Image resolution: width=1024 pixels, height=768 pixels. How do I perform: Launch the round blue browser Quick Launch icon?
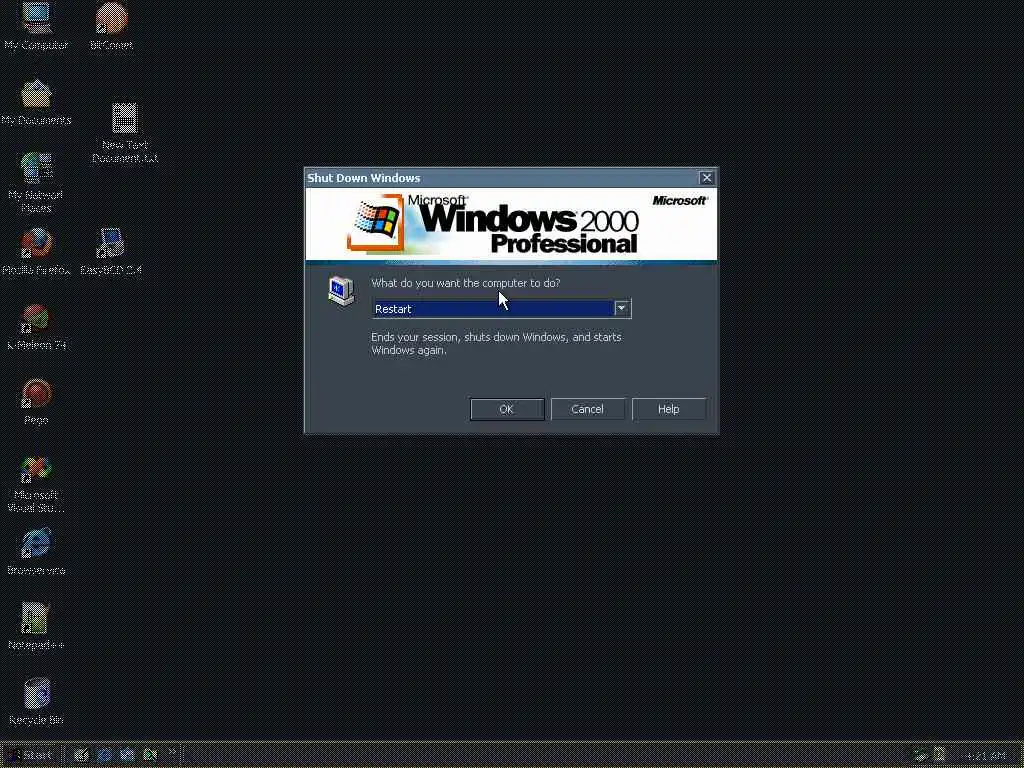click(x=104, y=756)
